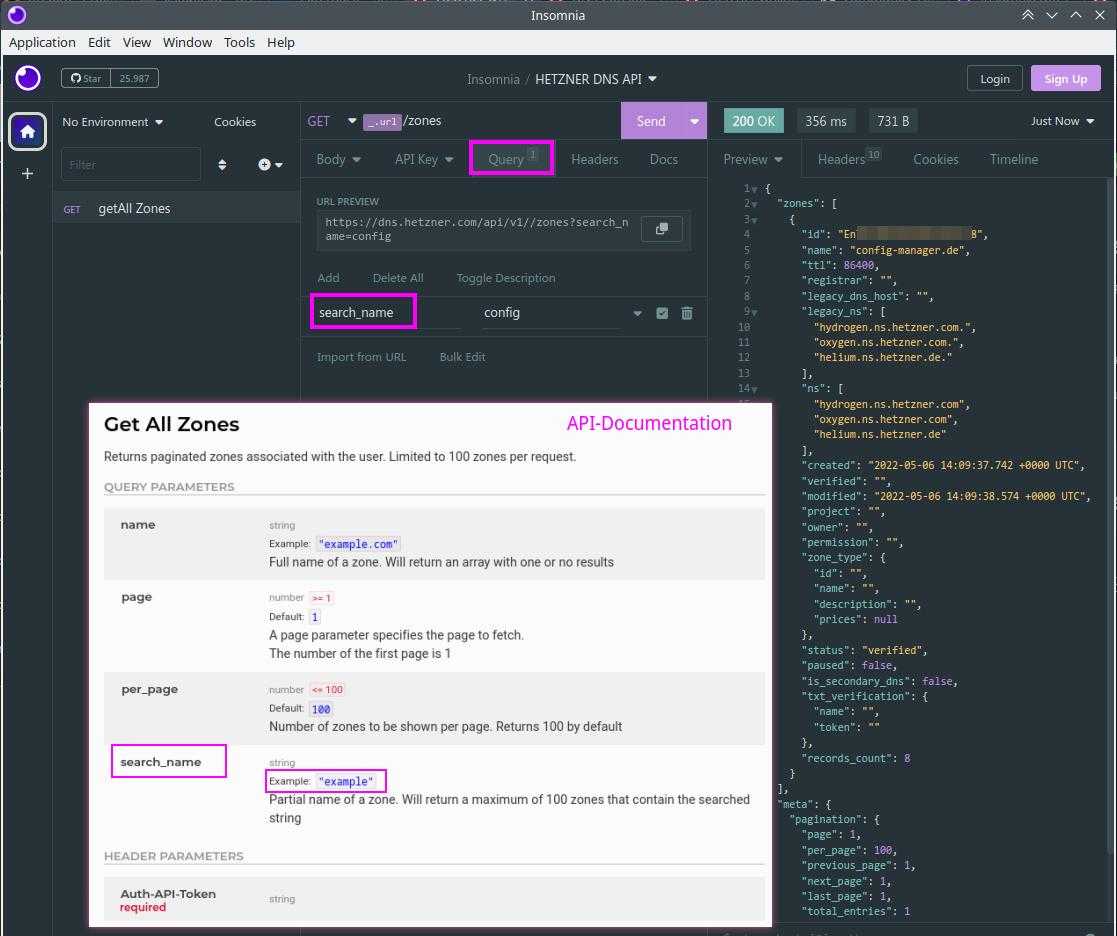Toggle Description for query parameters
Screen dimensions: 1117x936
(x=506, y=278)
